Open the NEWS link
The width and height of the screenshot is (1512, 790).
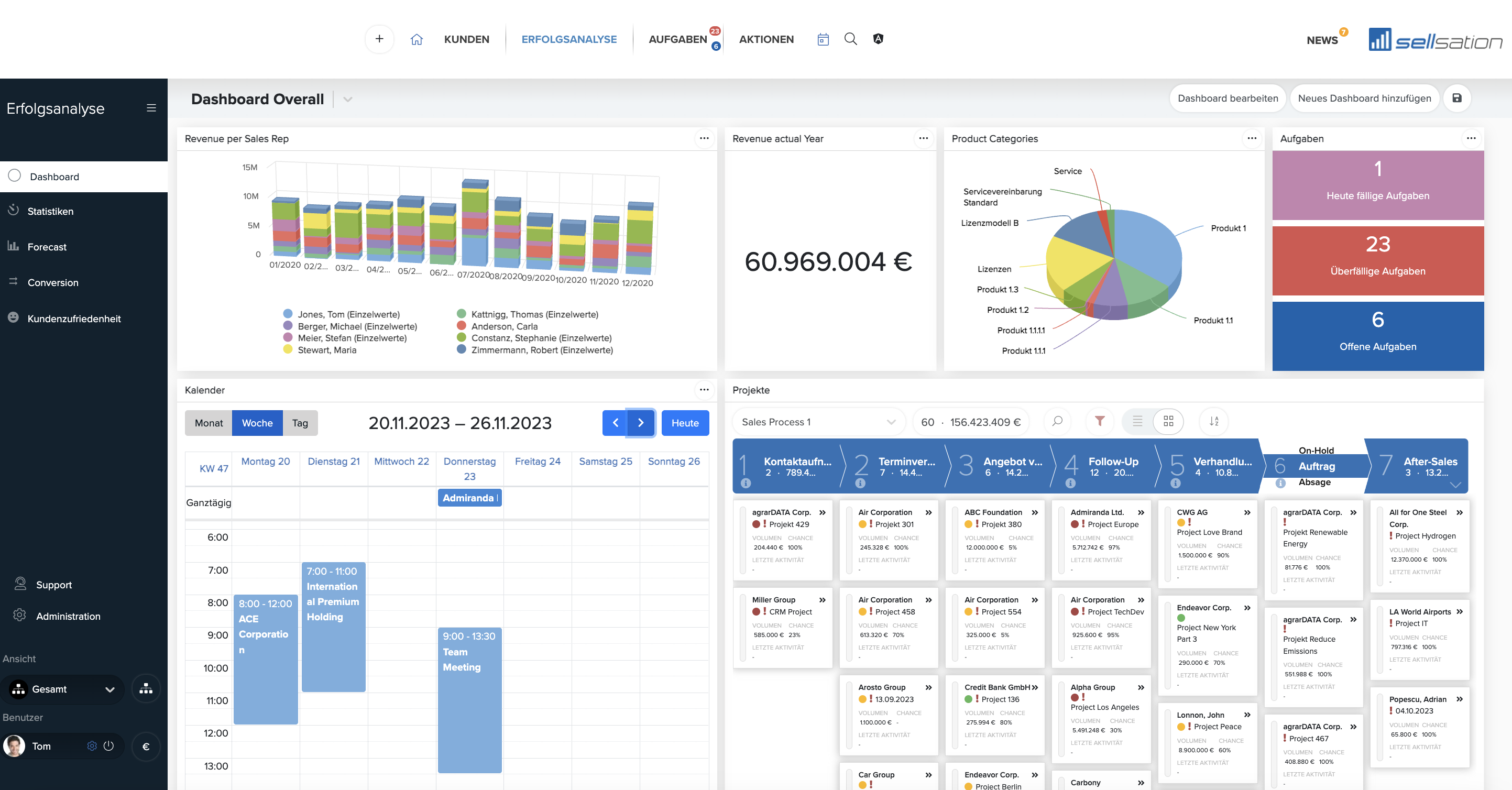1322,40
